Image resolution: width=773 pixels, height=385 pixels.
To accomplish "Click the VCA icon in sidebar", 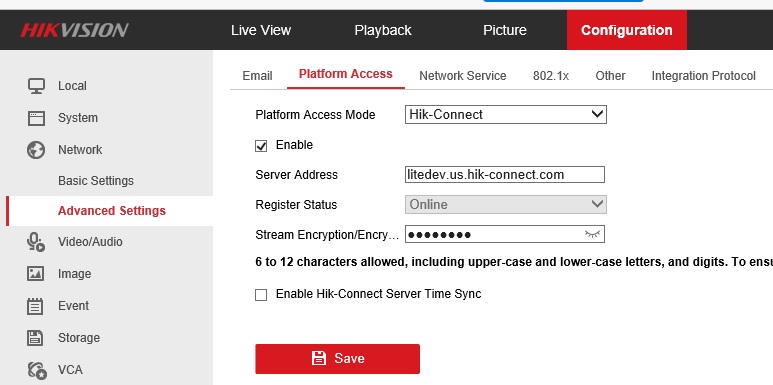I will 37,370.
